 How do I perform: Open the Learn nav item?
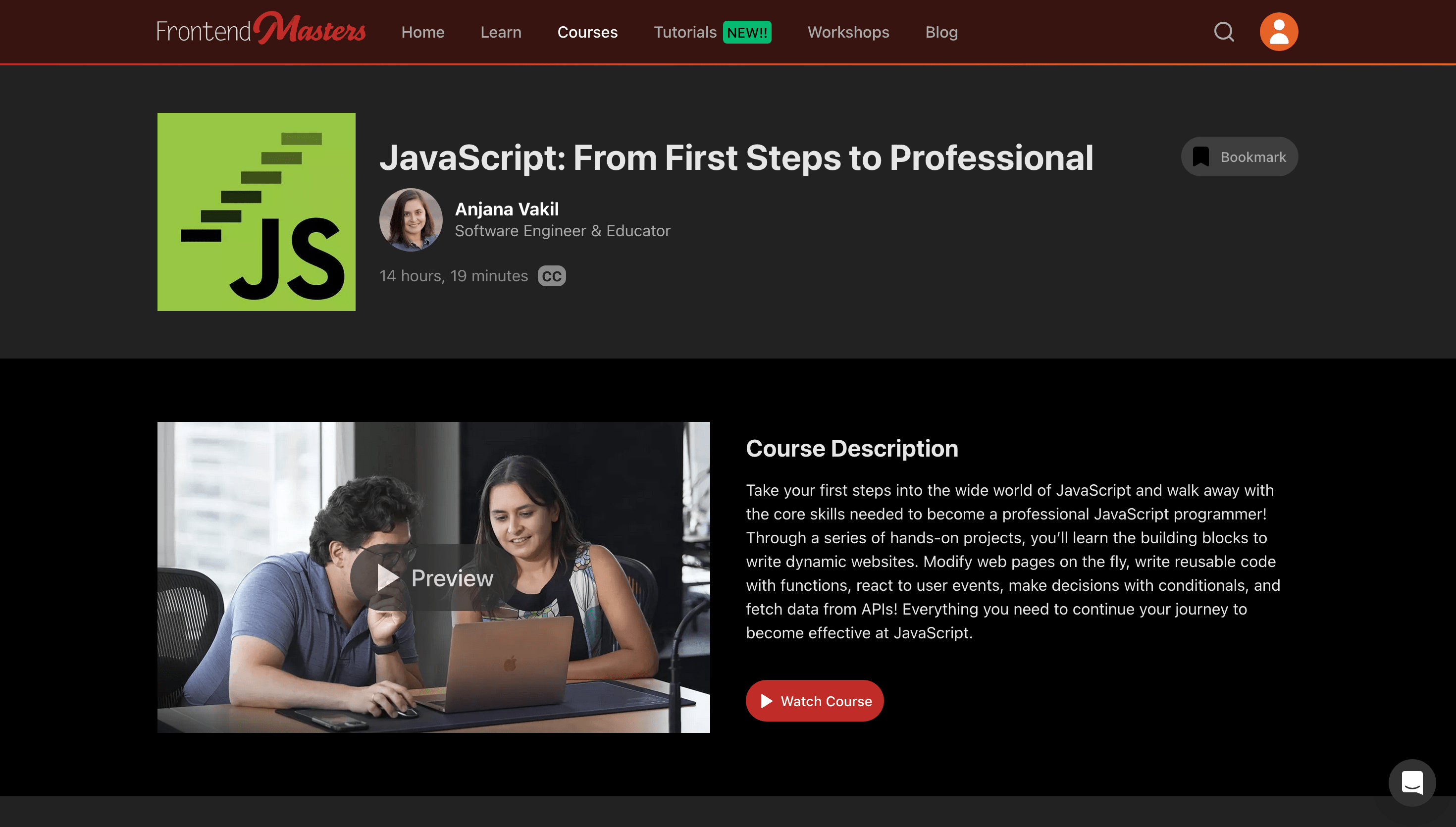point(501,32)
